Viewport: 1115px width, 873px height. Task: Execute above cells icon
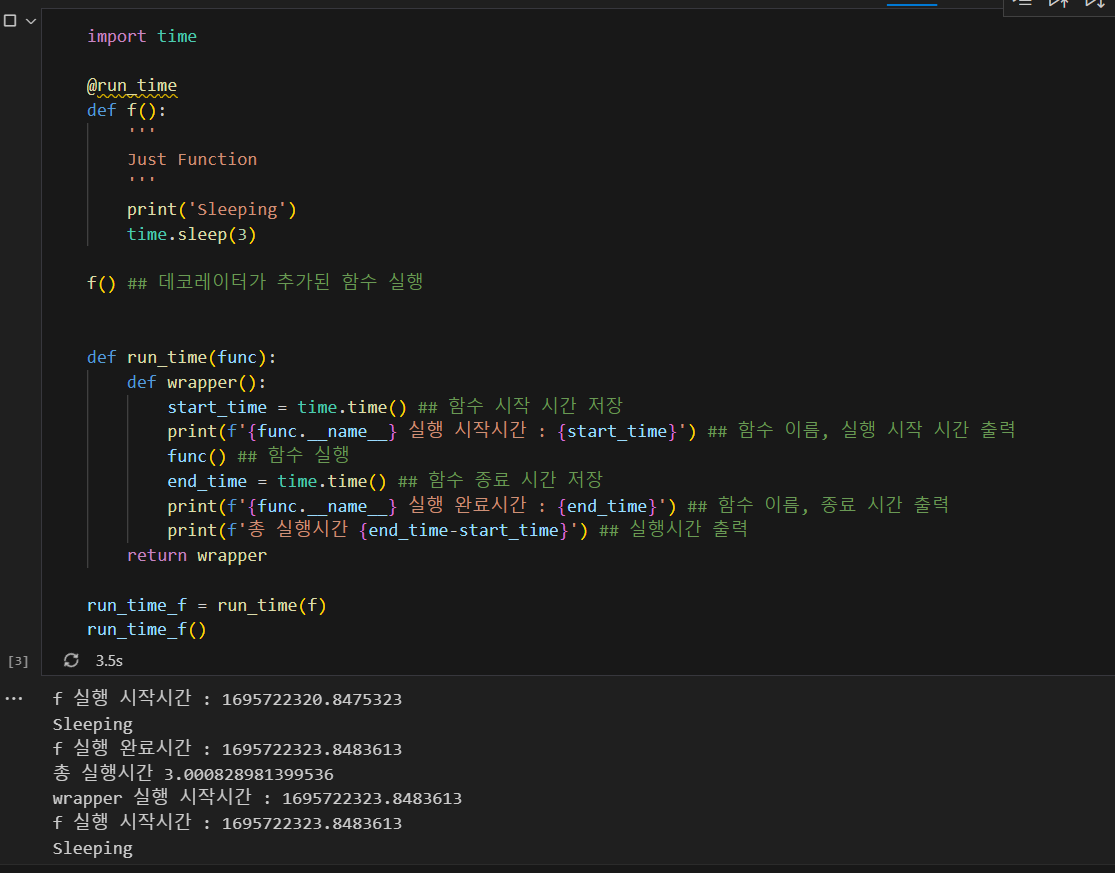[x=1059, y=4]
